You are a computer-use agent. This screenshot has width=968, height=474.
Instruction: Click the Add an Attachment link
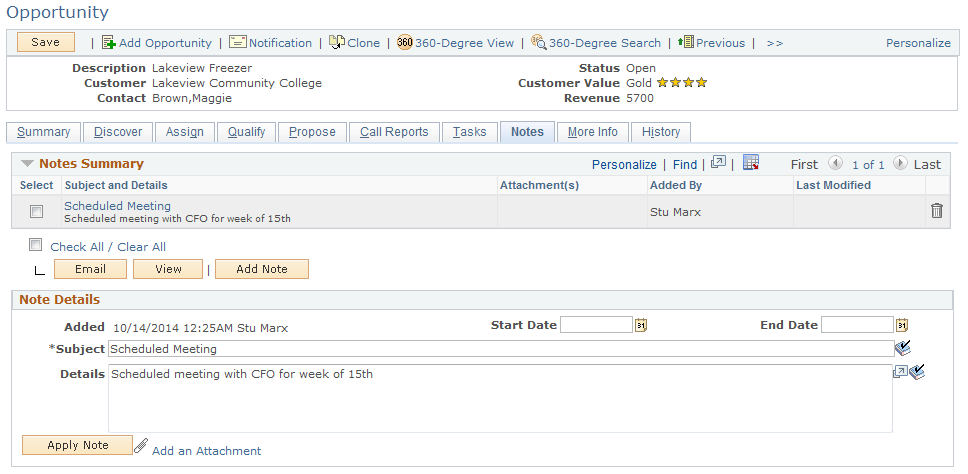click(206, 451)
